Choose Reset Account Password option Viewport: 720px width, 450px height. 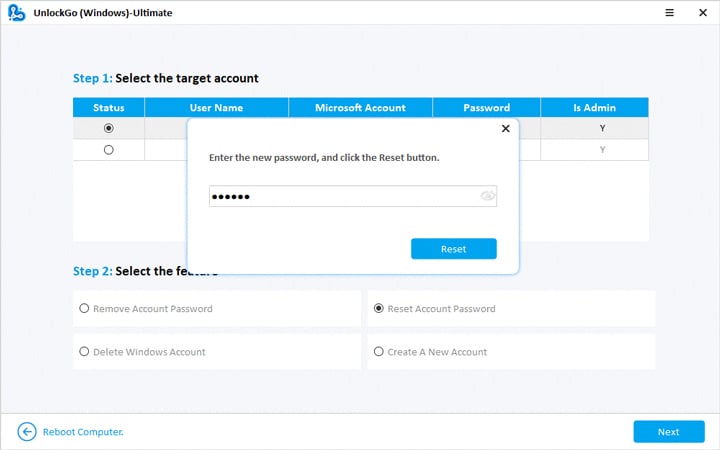tap(378, 309)
